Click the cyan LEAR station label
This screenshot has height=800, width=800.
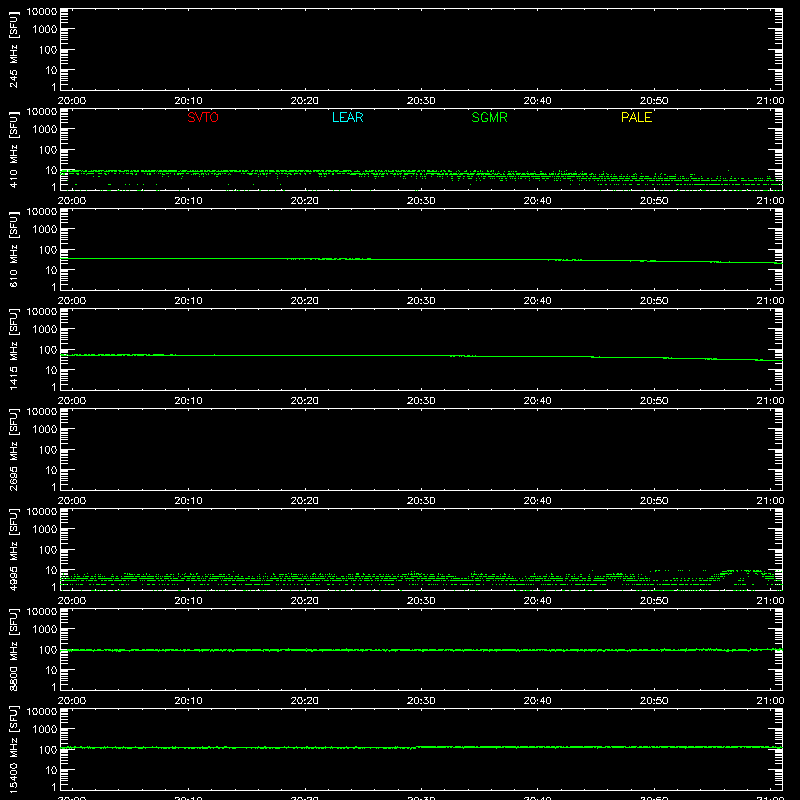(x=347, y=117)
